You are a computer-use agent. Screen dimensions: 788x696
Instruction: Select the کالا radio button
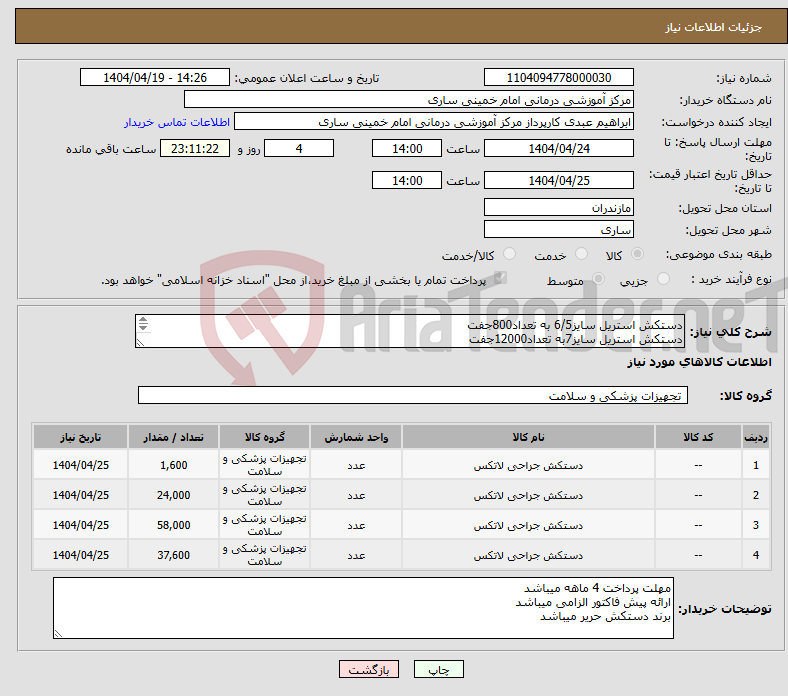click(637, 254)
